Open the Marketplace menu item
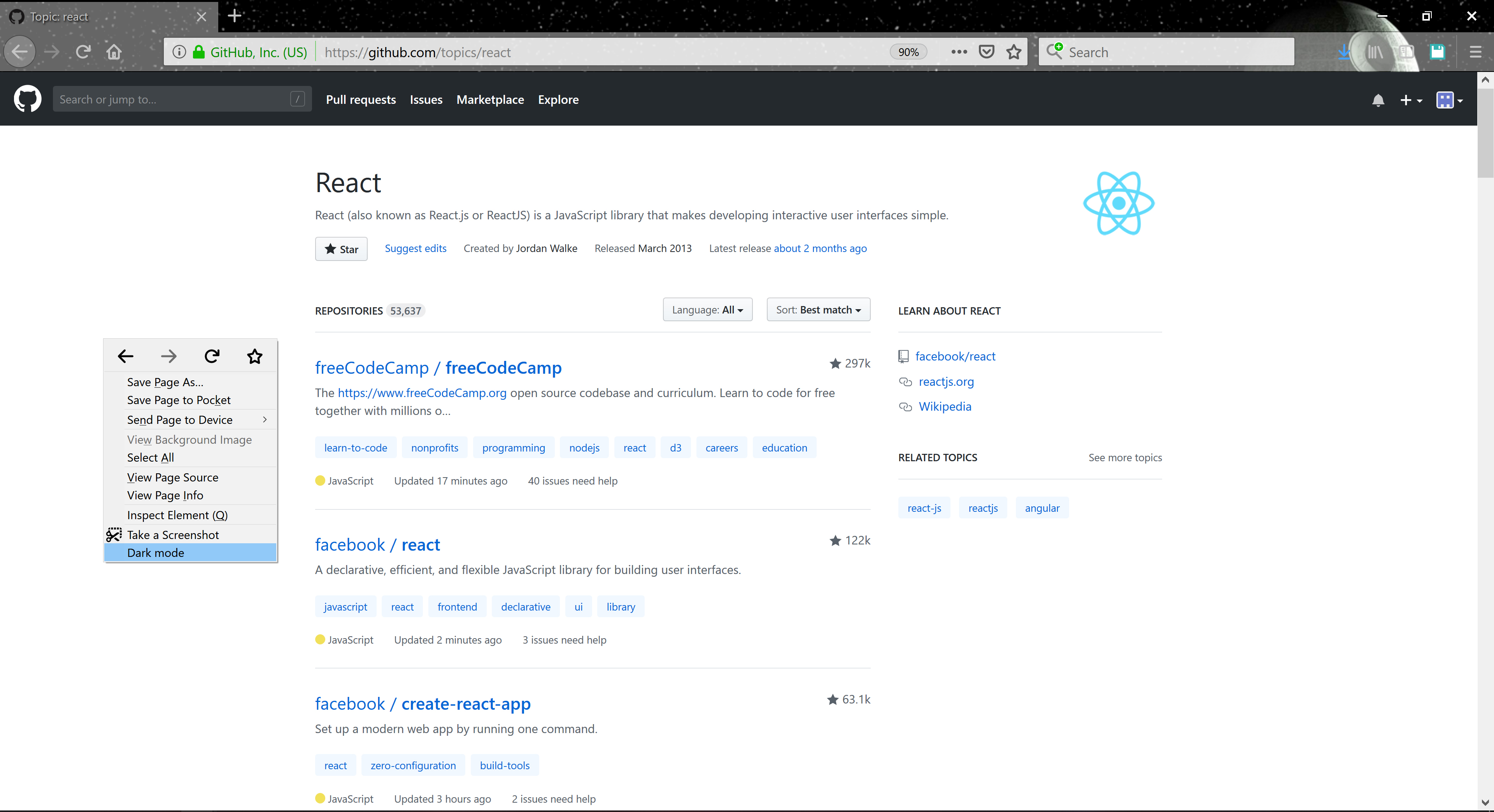1494x812 pixels. tap(490, 99)
